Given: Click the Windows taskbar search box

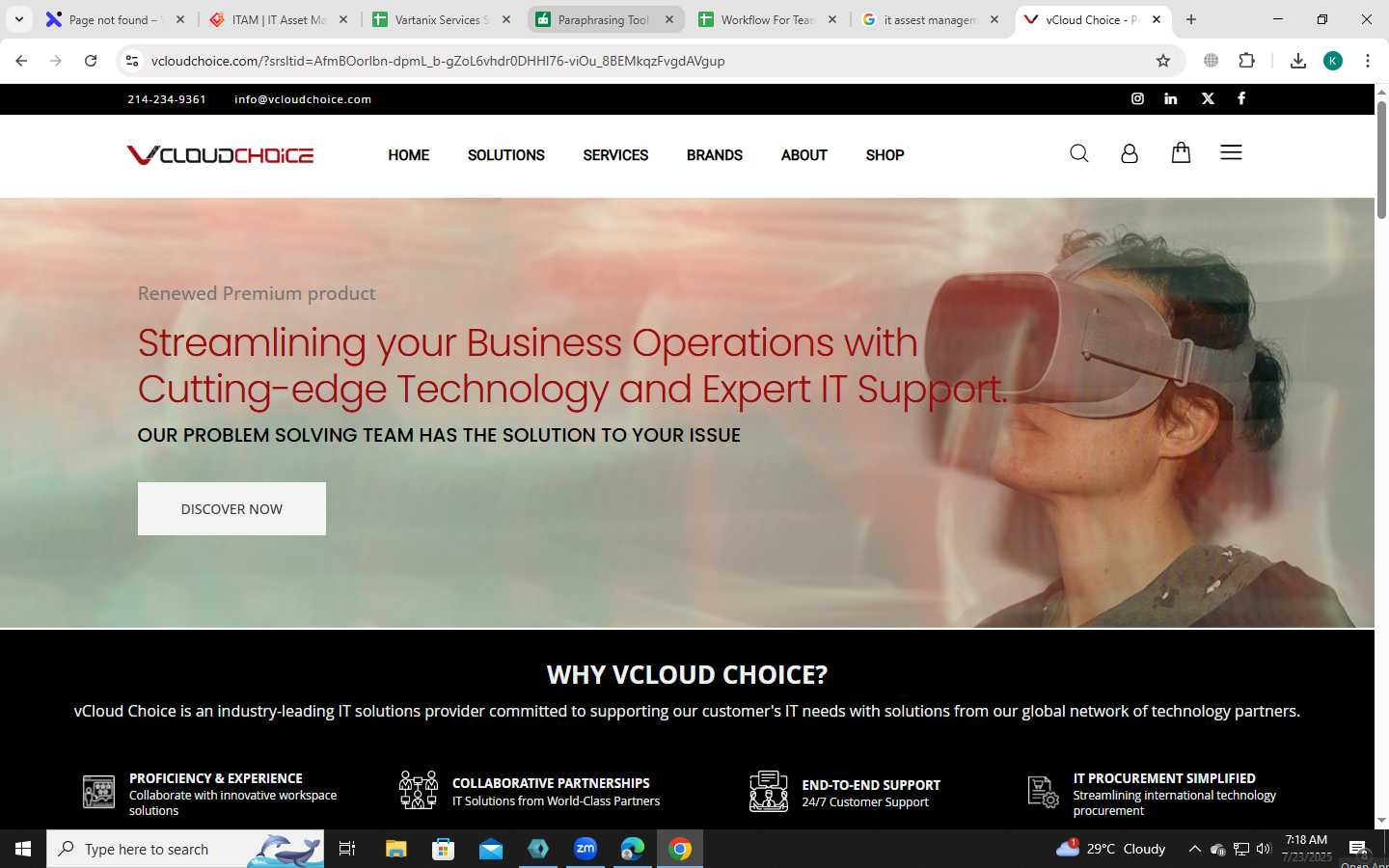Looking at the screenshot, I should pos(185,849).
